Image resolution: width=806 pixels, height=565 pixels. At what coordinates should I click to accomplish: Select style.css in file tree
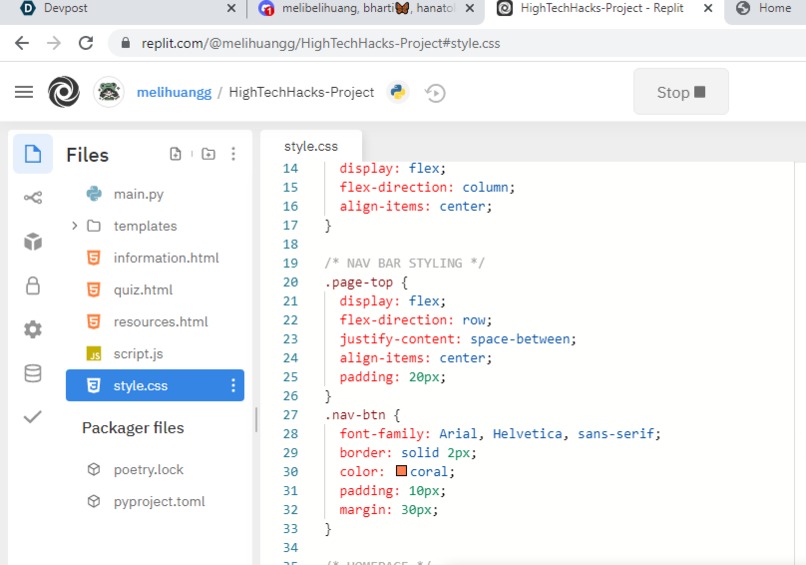tap(155, 386)
